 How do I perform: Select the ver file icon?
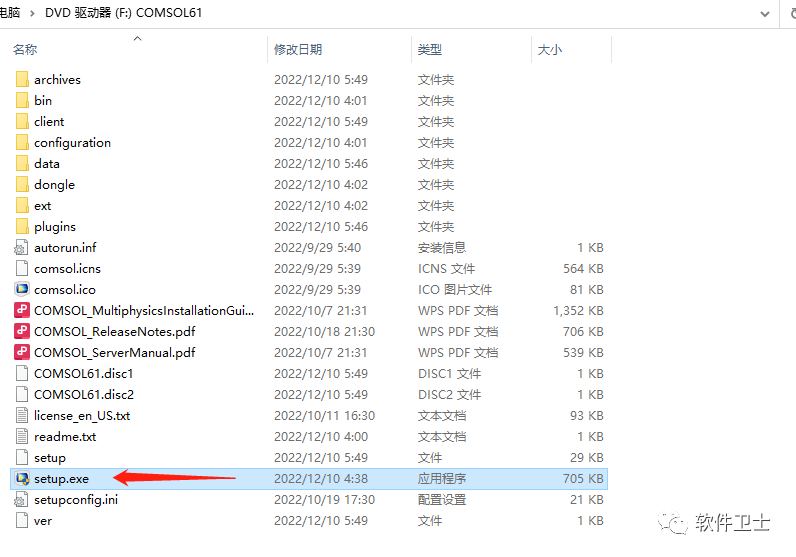pos(22,520)
